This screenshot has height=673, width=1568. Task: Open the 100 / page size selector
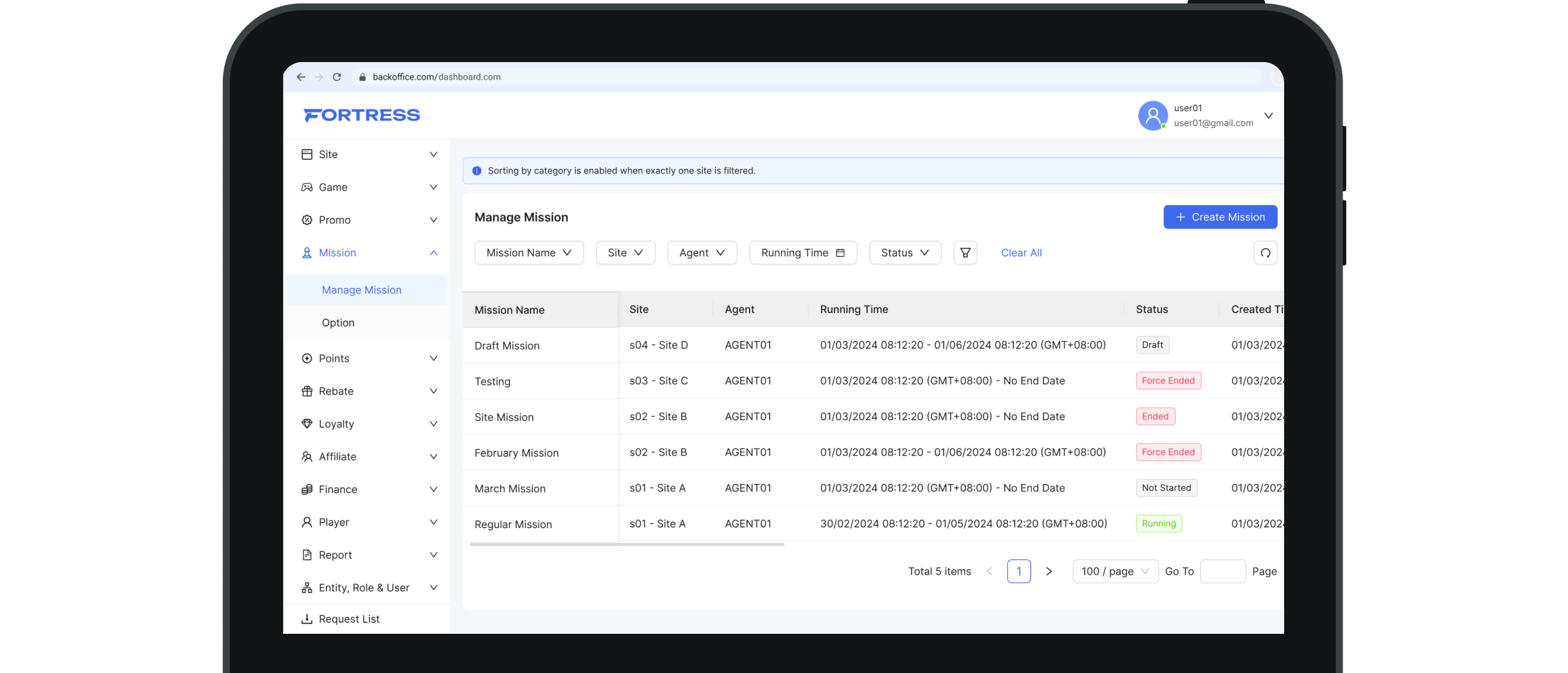[1115, 571]
